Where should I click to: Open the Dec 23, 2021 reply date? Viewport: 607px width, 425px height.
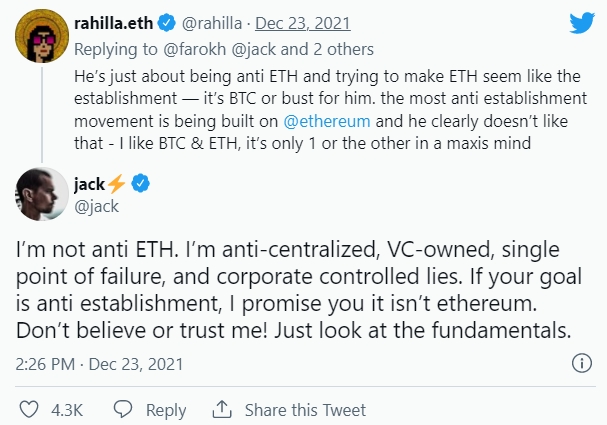tap(302, 22)
